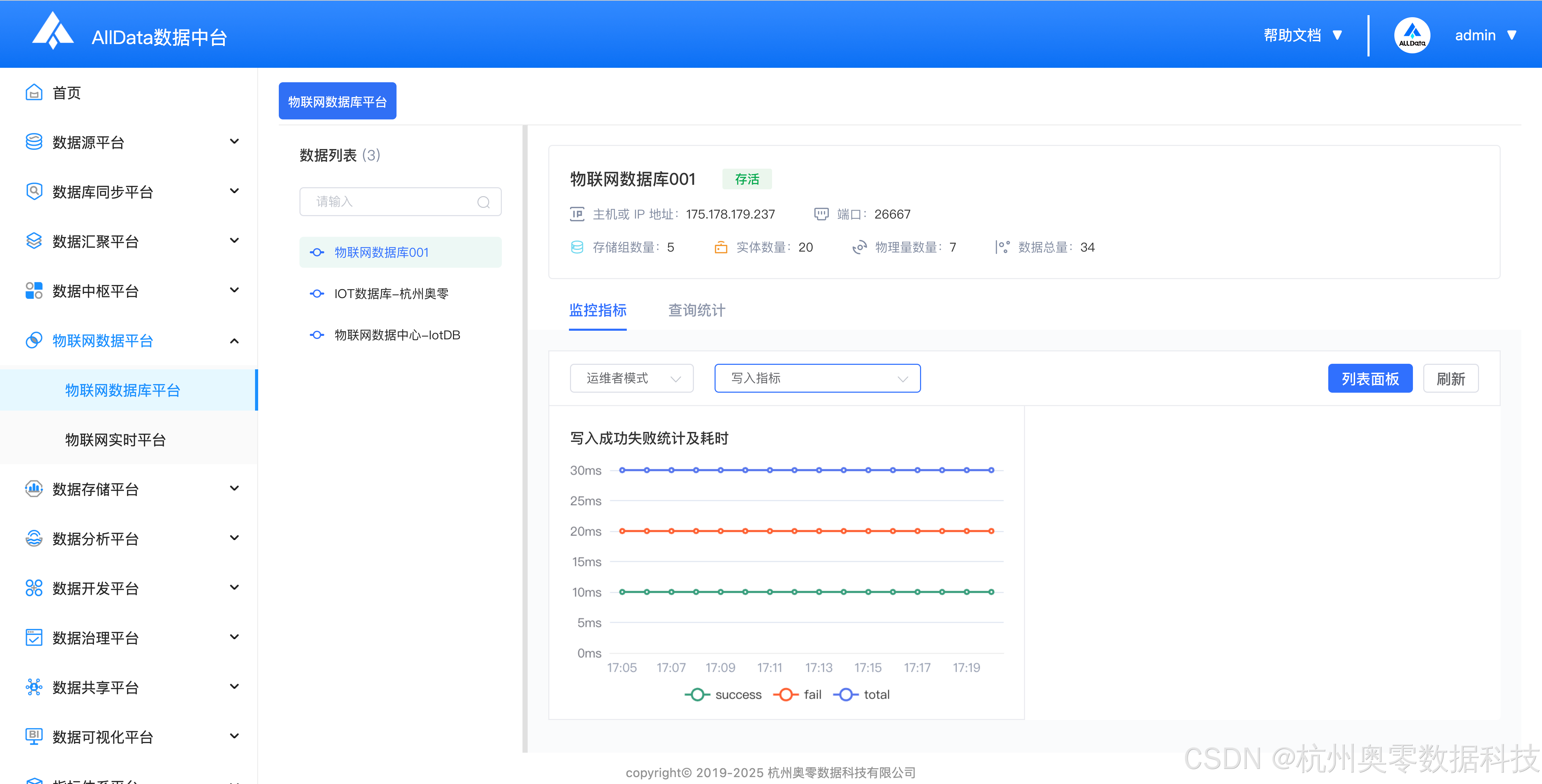Click the search magnifier in 数据列表

click(483, 202)
